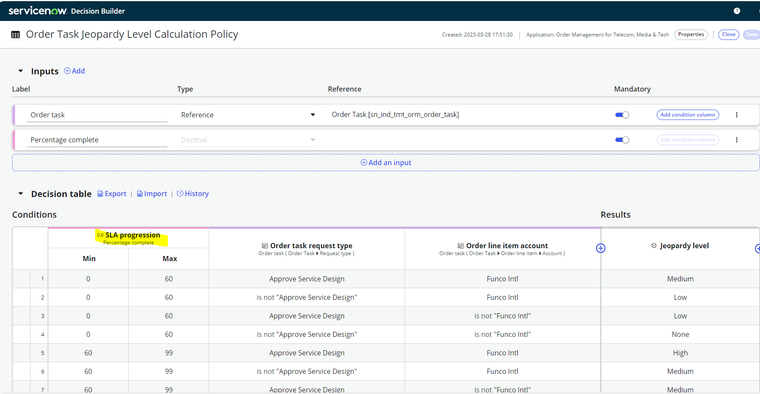Screen dimensions: 760x394
Task: Click the help question mark icon
Action: pos(737,11)
